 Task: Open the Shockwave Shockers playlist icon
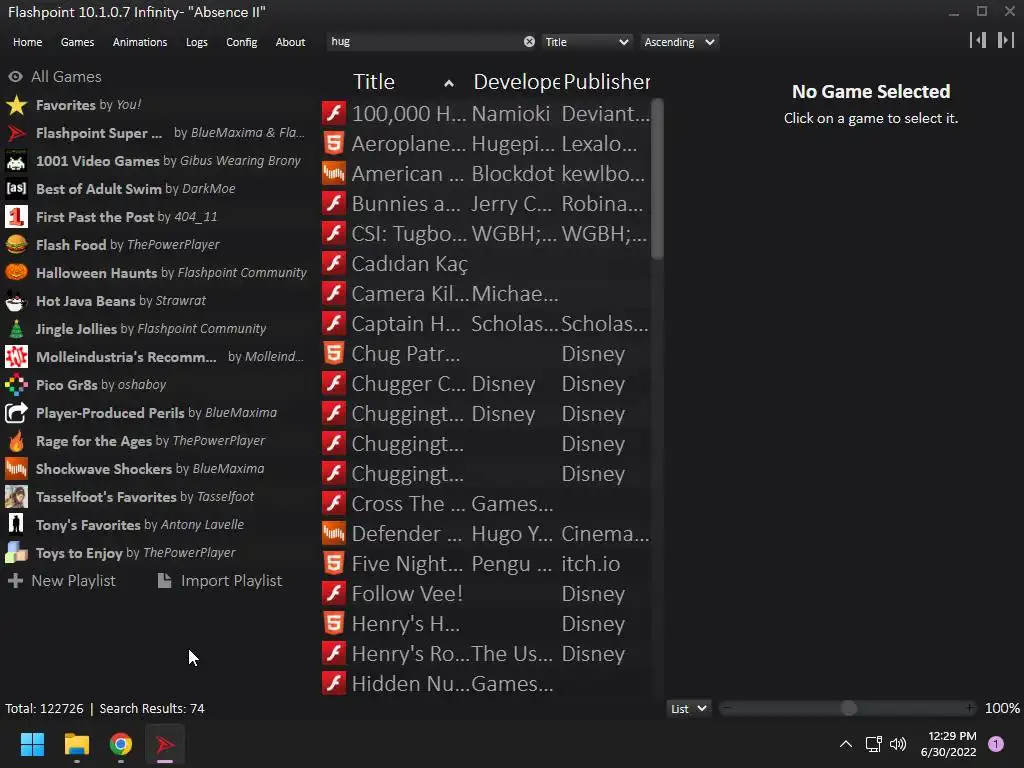pos(16,469)
